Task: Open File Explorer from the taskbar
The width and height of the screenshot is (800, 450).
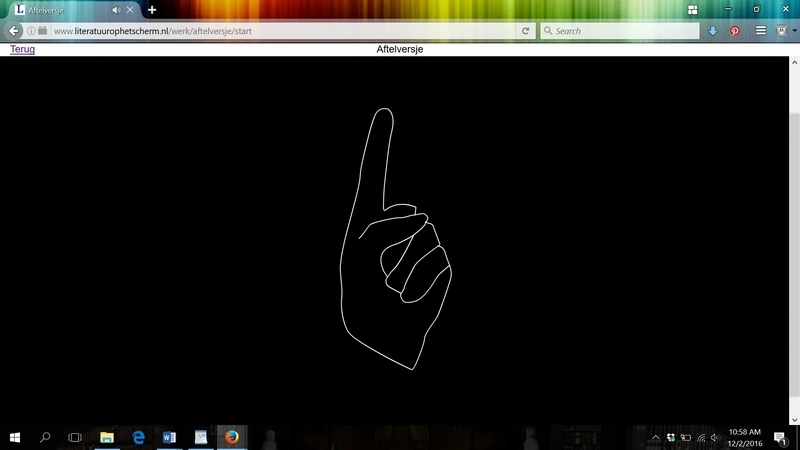Action: pos(107,437)
